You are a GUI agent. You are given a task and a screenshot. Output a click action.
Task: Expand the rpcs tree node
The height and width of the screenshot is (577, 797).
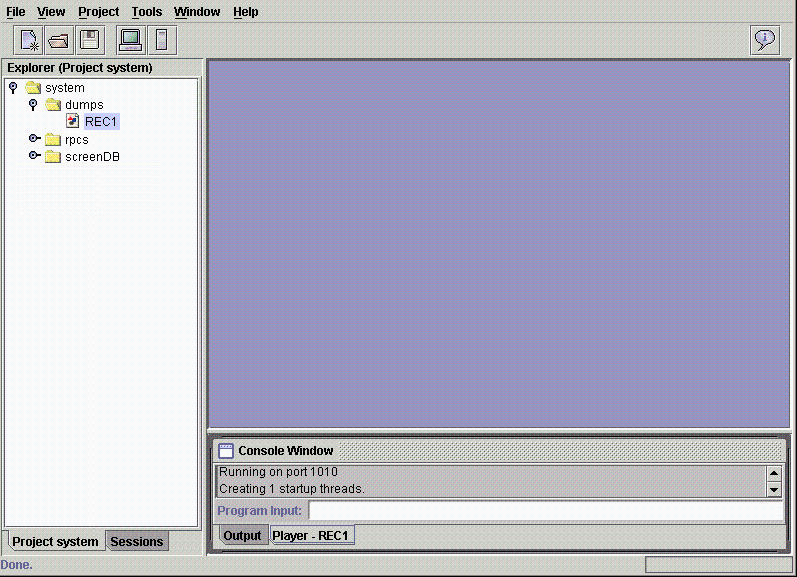[34, 138]
